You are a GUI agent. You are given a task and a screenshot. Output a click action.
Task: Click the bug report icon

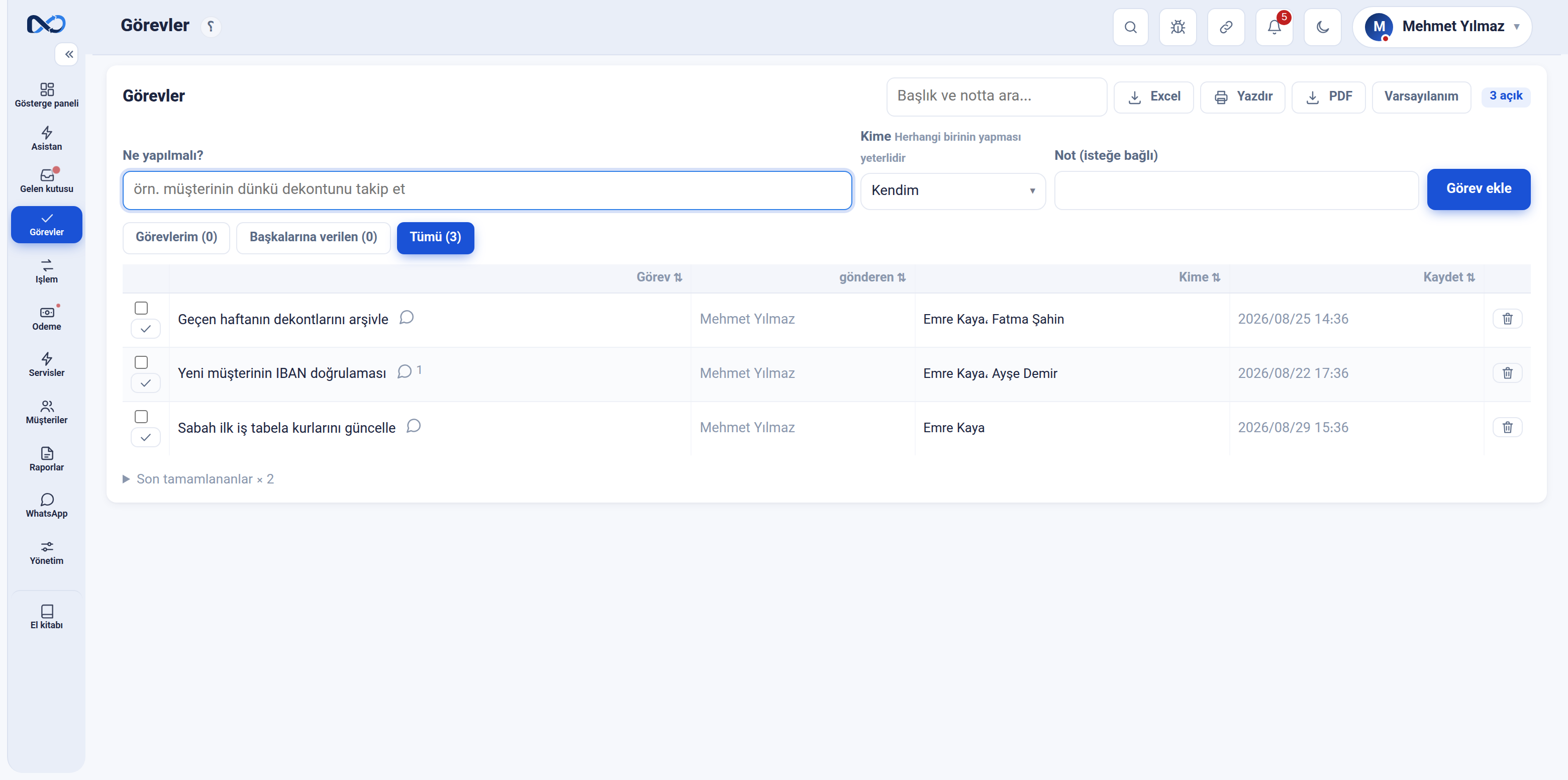(1178, 27)
